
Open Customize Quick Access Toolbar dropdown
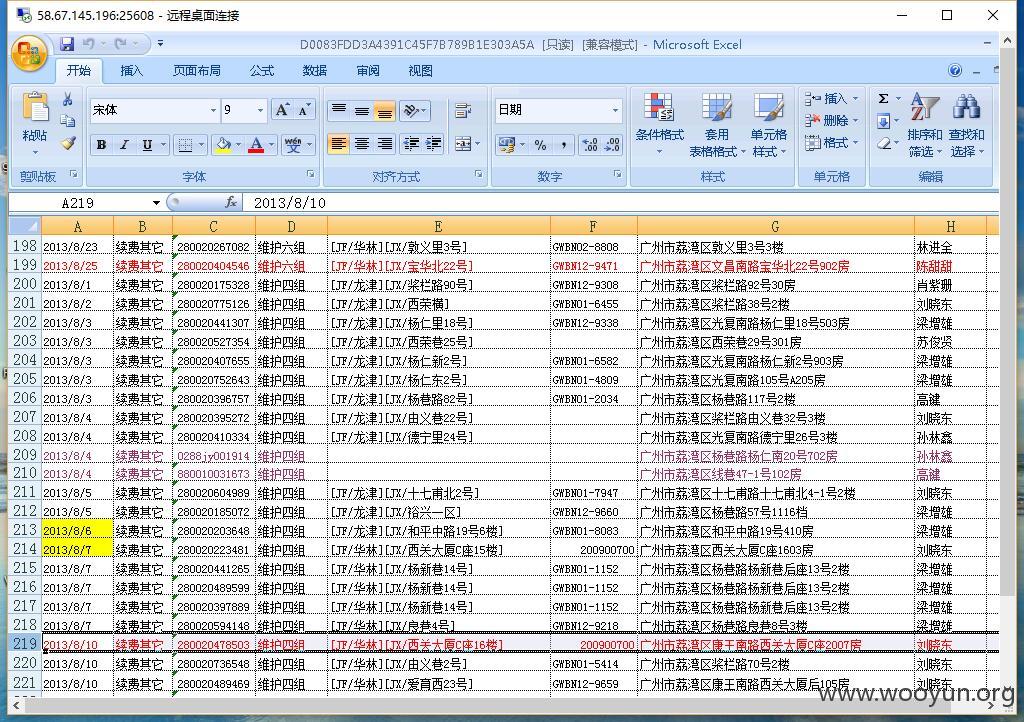pos(160,44)
